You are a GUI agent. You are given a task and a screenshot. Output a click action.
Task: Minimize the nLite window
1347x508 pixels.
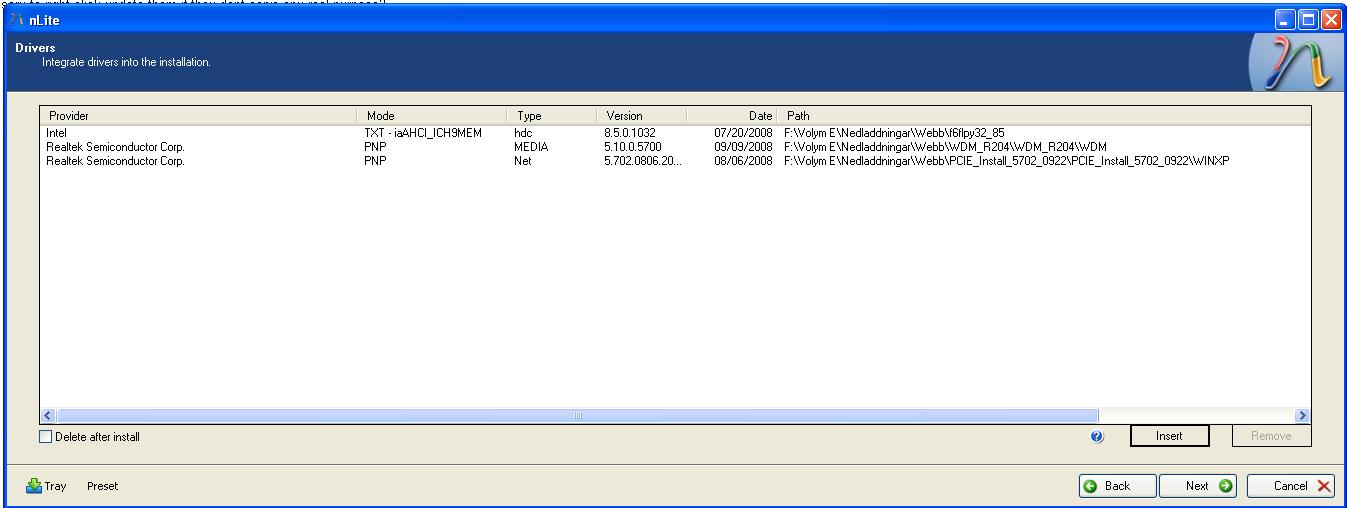pyautogui.click(x=1288, y=20)
